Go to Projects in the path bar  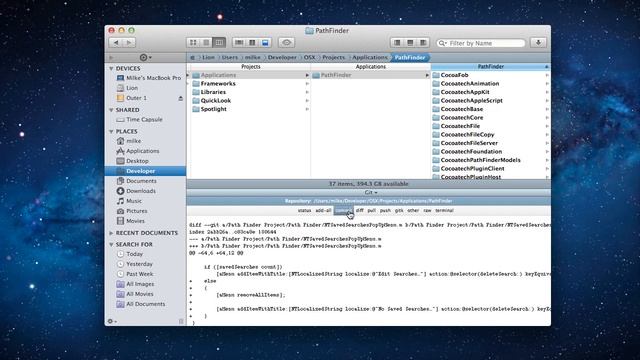click(x=333, y=58)
